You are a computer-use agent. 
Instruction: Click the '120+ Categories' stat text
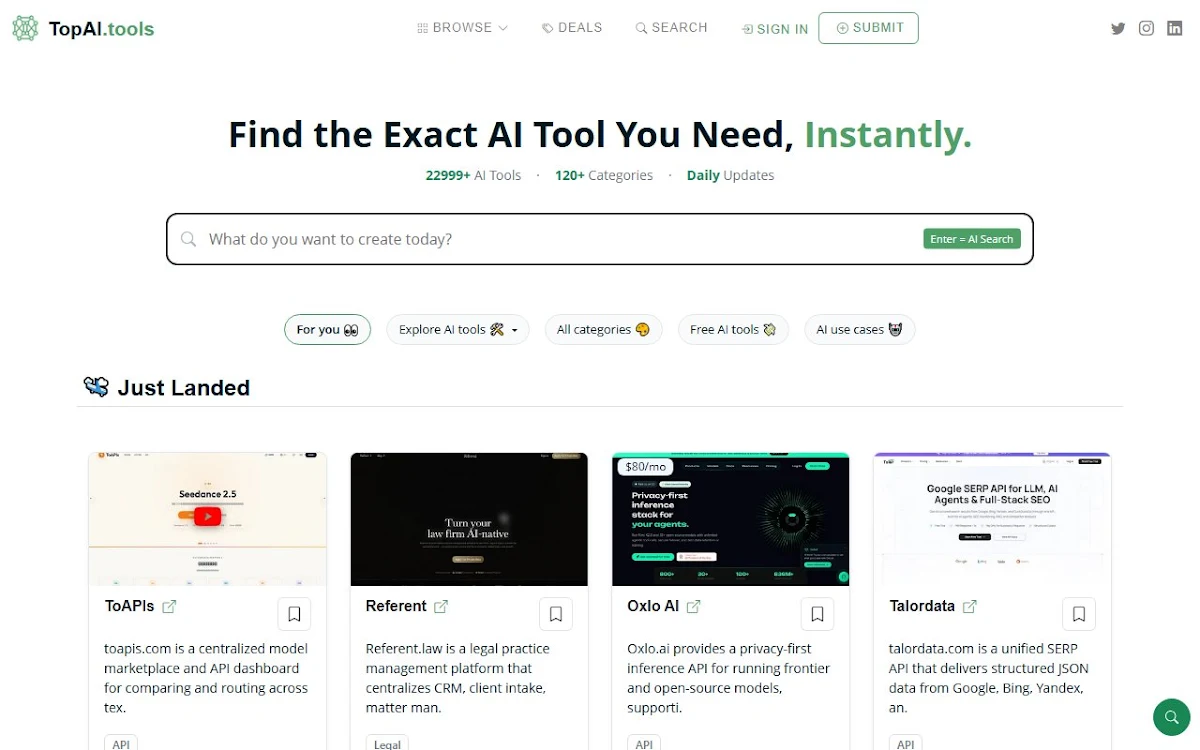604,175
